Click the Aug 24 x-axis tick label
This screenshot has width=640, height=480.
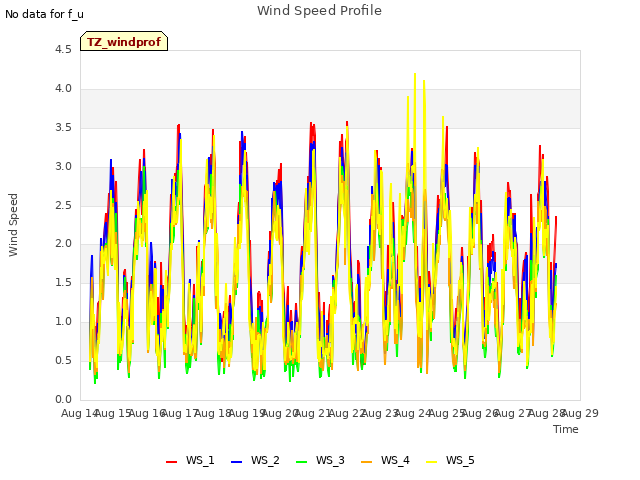[x=413, y=413]
